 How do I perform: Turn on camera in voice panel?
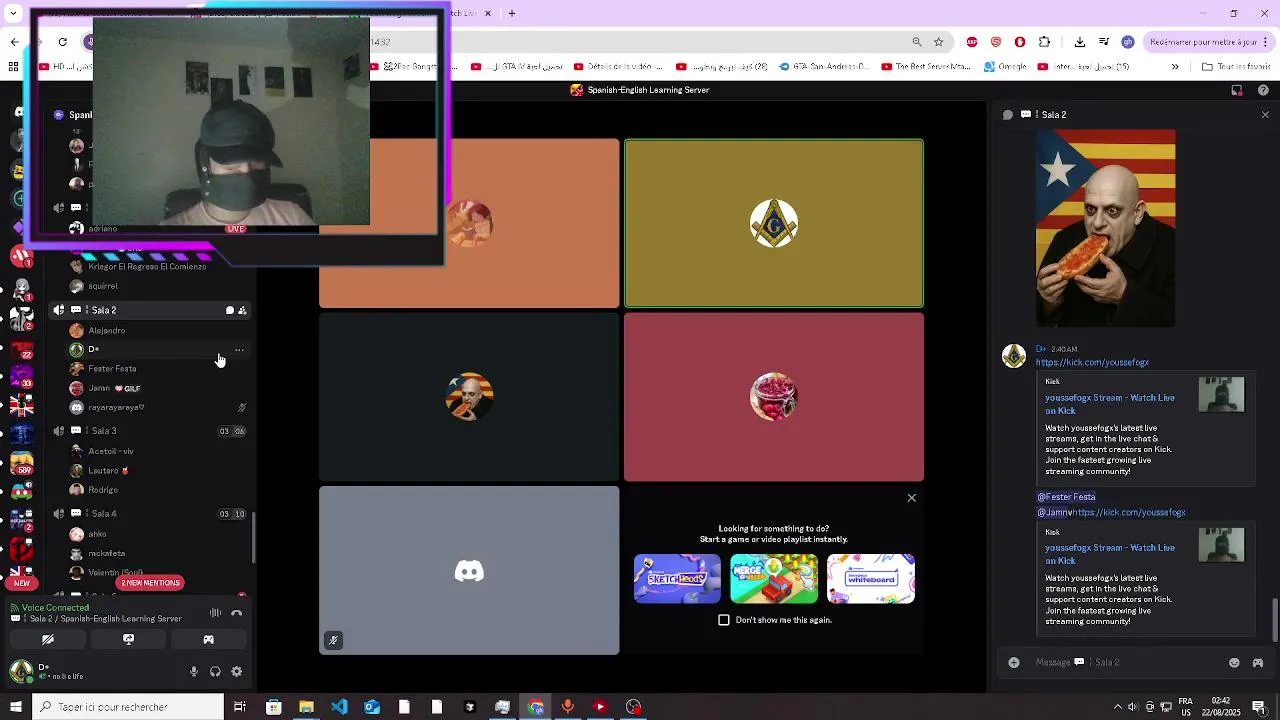click(48, 639)
